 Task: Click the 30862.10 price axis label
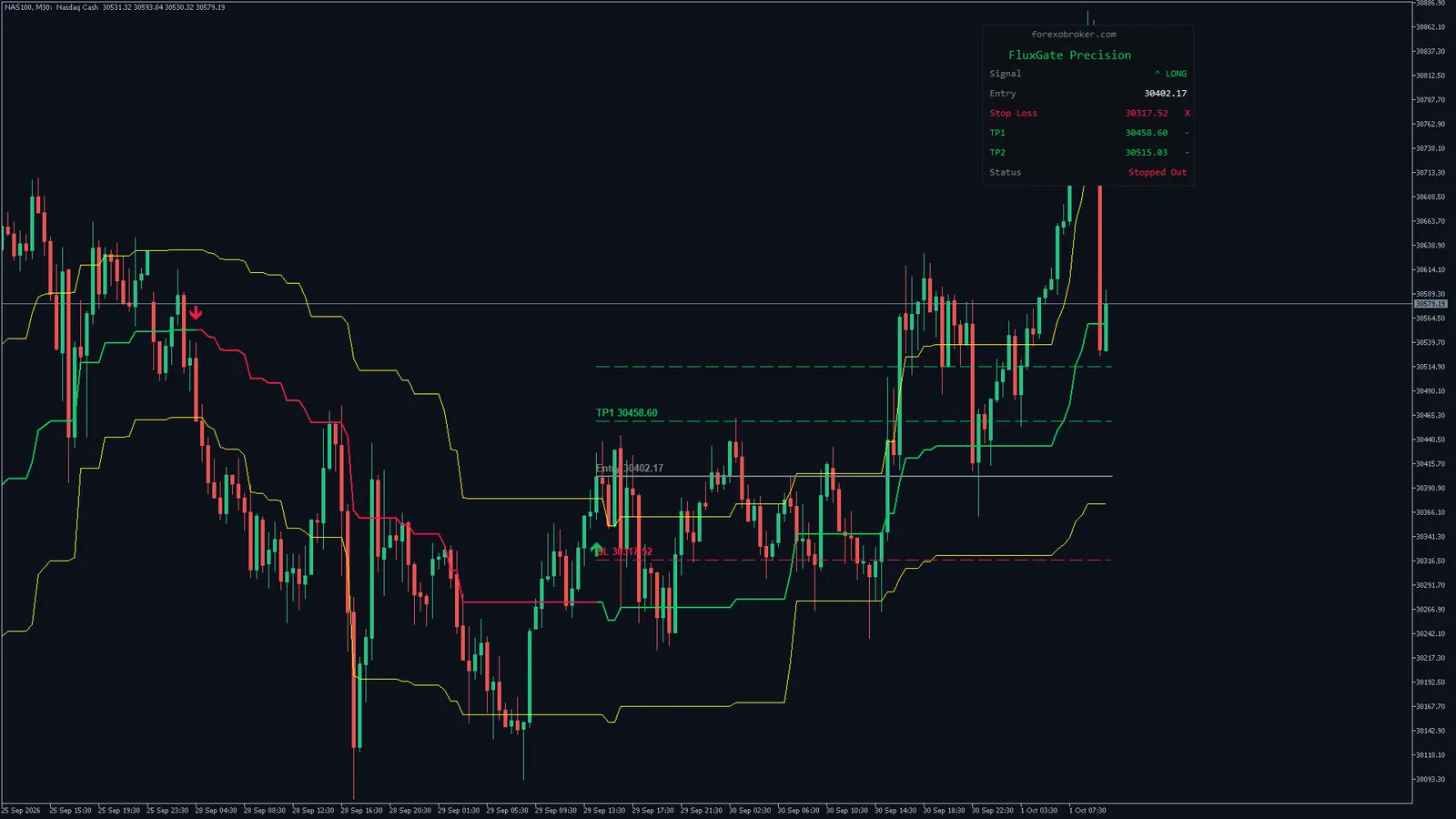tap(1430, 27)
